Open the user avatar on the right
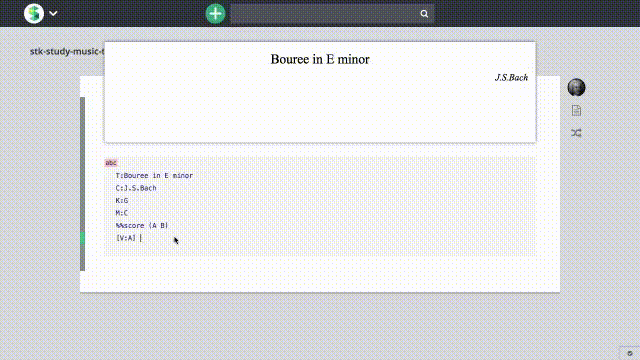Image resolution: width=640 pixels, height=360 pixels. (x=576, y=87)
